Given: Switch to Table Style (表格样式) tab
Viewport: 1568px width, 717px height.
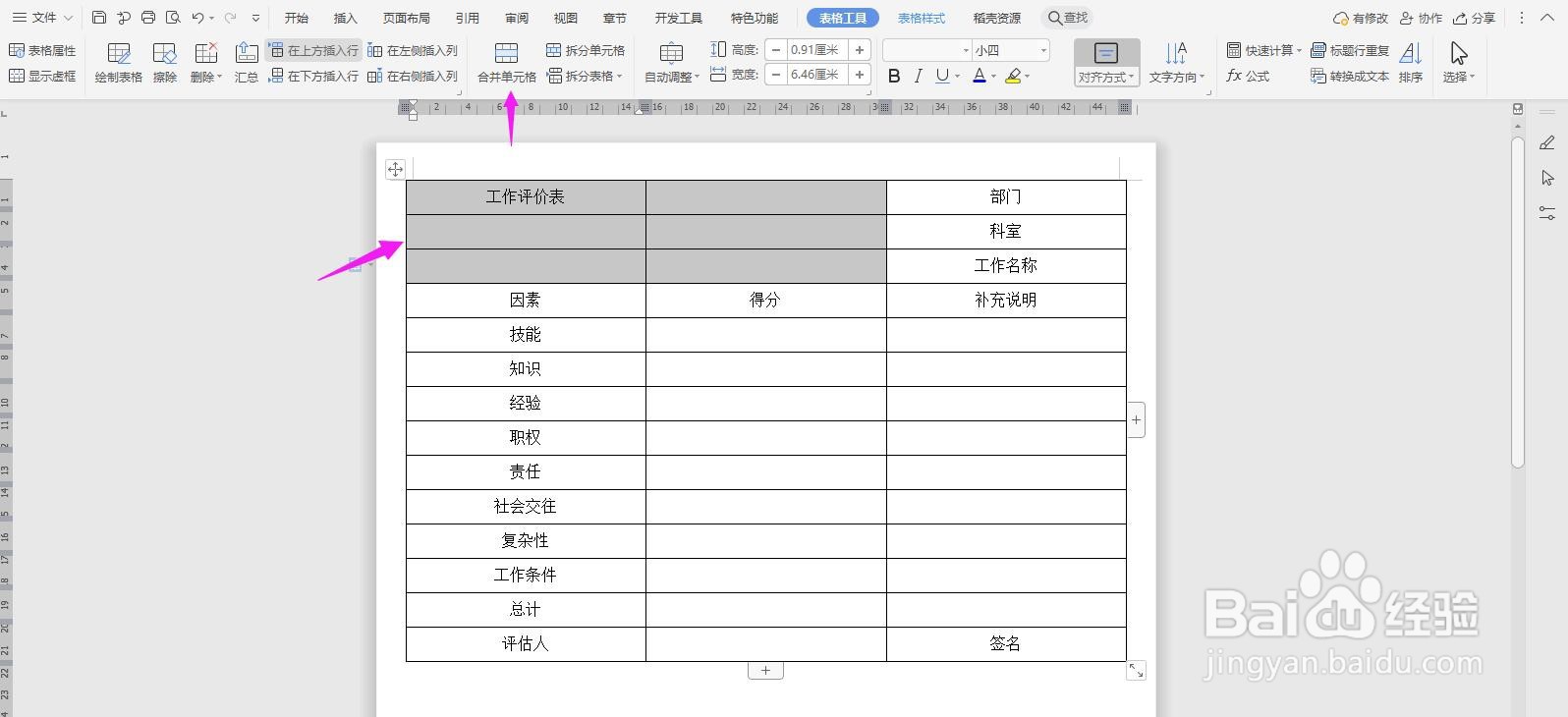Looking at the screenshot, I should click(922, 18).
